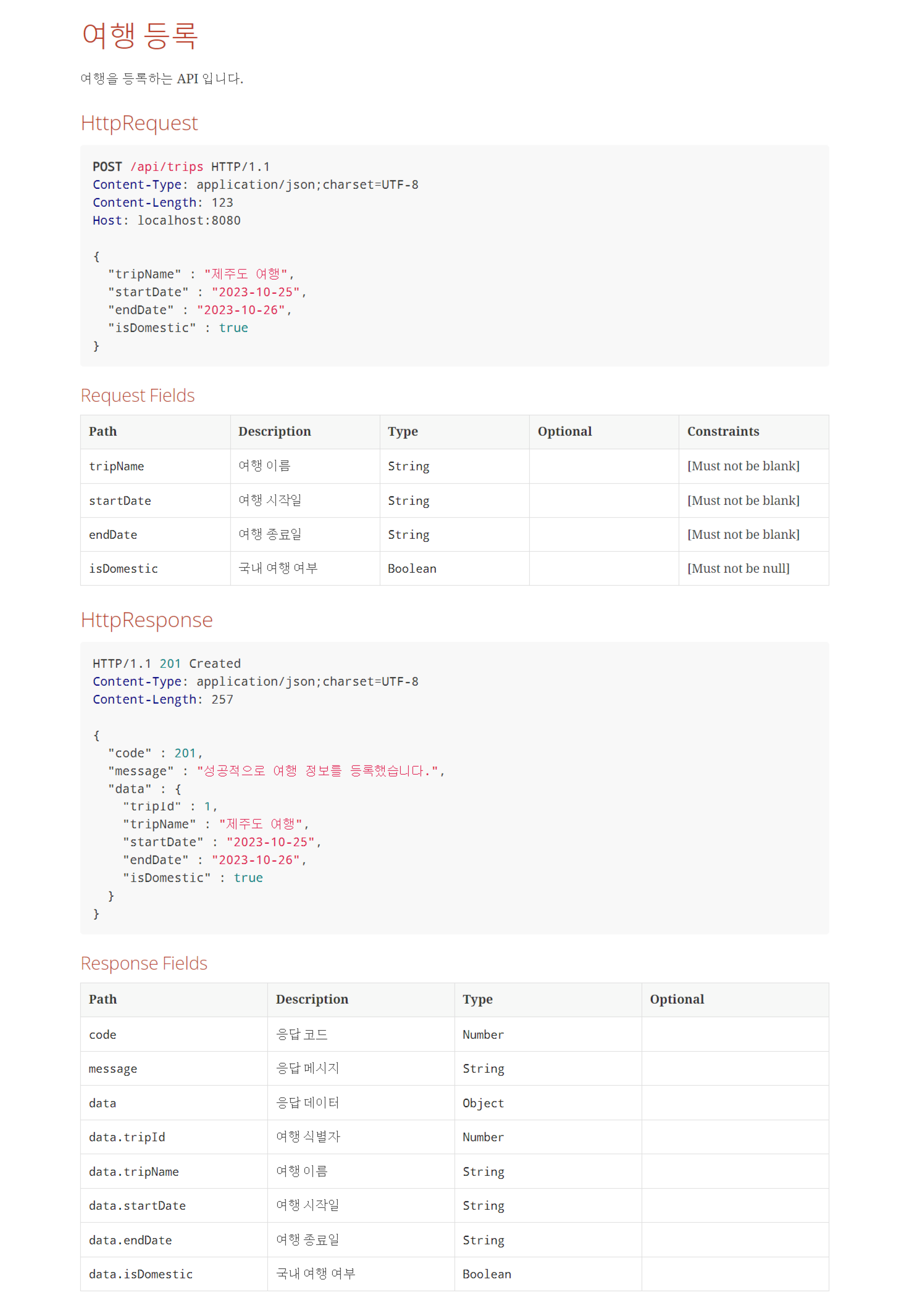This screenshot has width=914, height=1316.
Task: Click the data.tripId row in Response Fields
Action: click(x=455, y=1137)
